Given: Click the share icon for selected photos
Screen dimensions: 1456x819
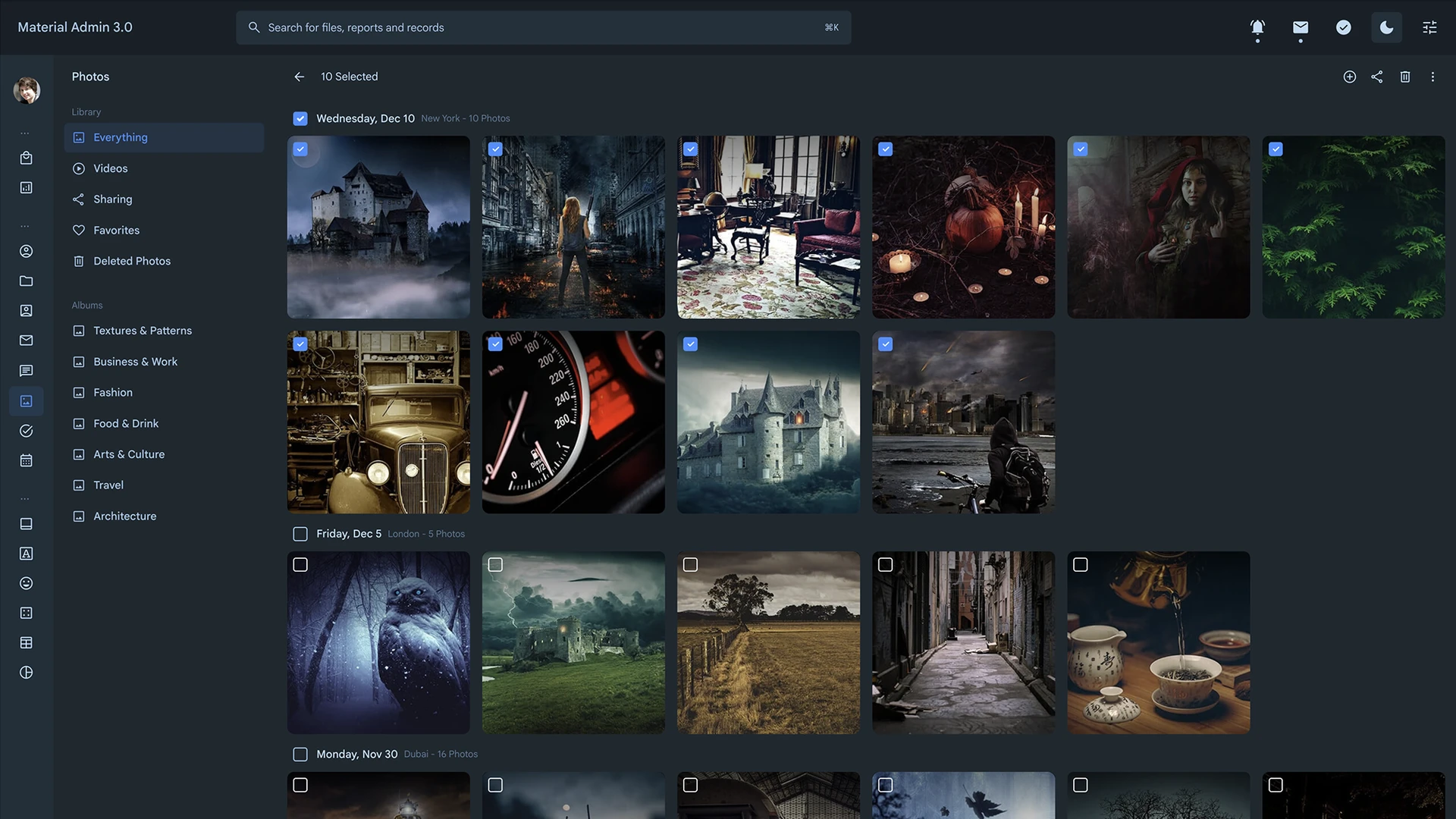Looking at the screenshot, I should tap(1377, 77).
